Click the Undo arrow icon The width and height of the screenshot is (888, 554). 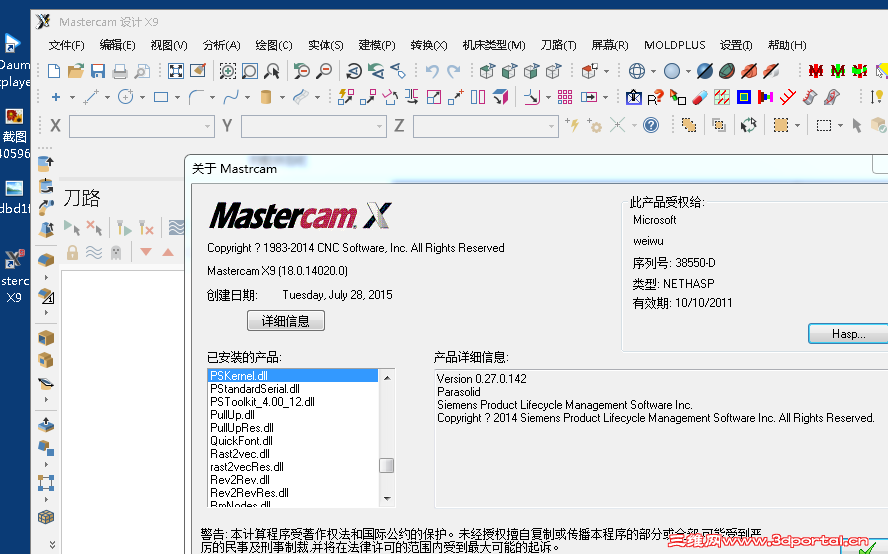pos(432,71)
